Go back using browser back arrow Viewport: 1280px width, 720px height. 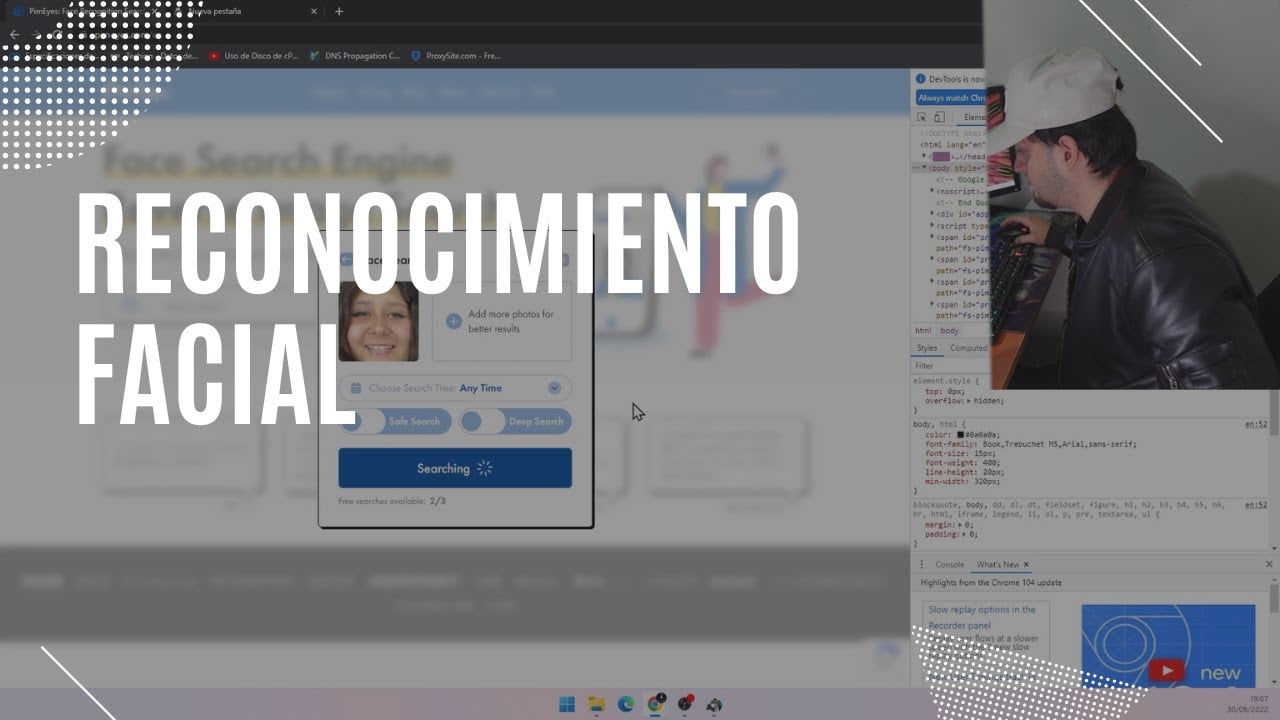click(x=14, y=34)
